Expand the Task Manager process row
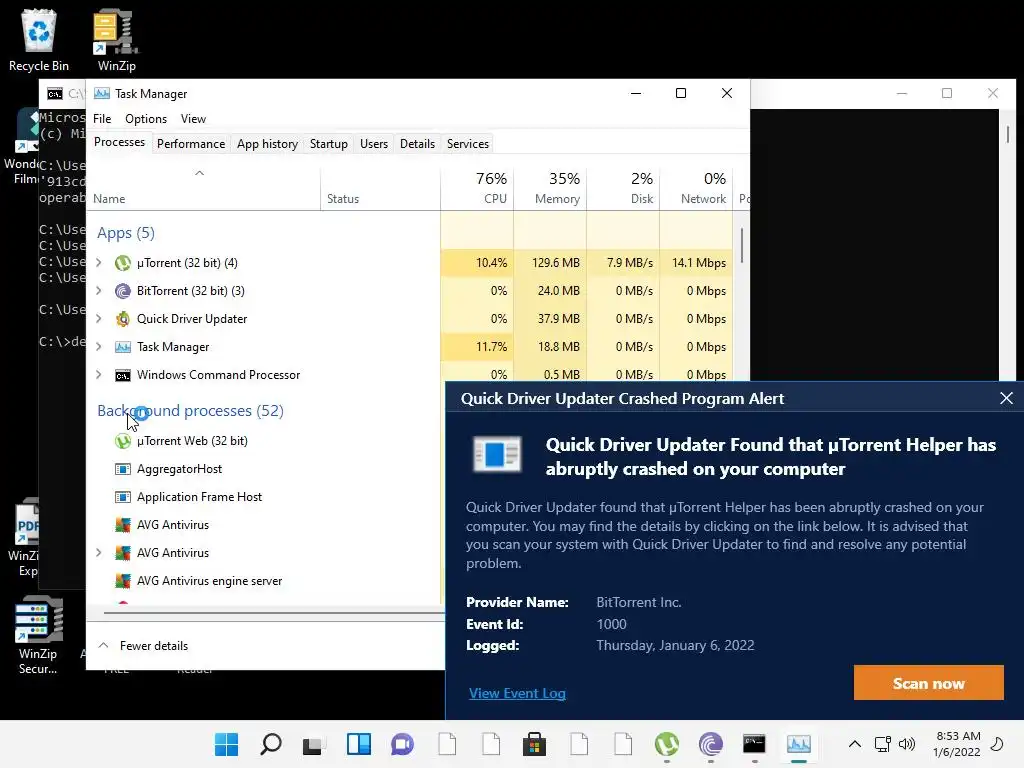Screen dimensions: 1024x768 point(99,347)
